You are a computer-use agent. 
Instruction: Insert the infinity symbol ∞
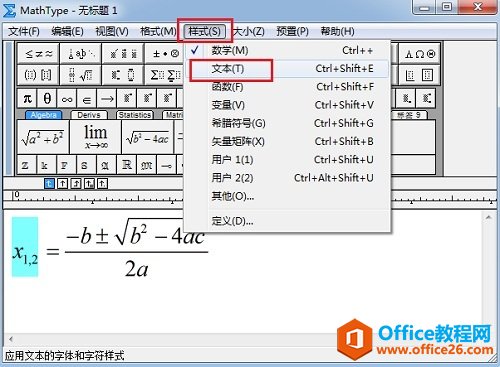(67, 98)
